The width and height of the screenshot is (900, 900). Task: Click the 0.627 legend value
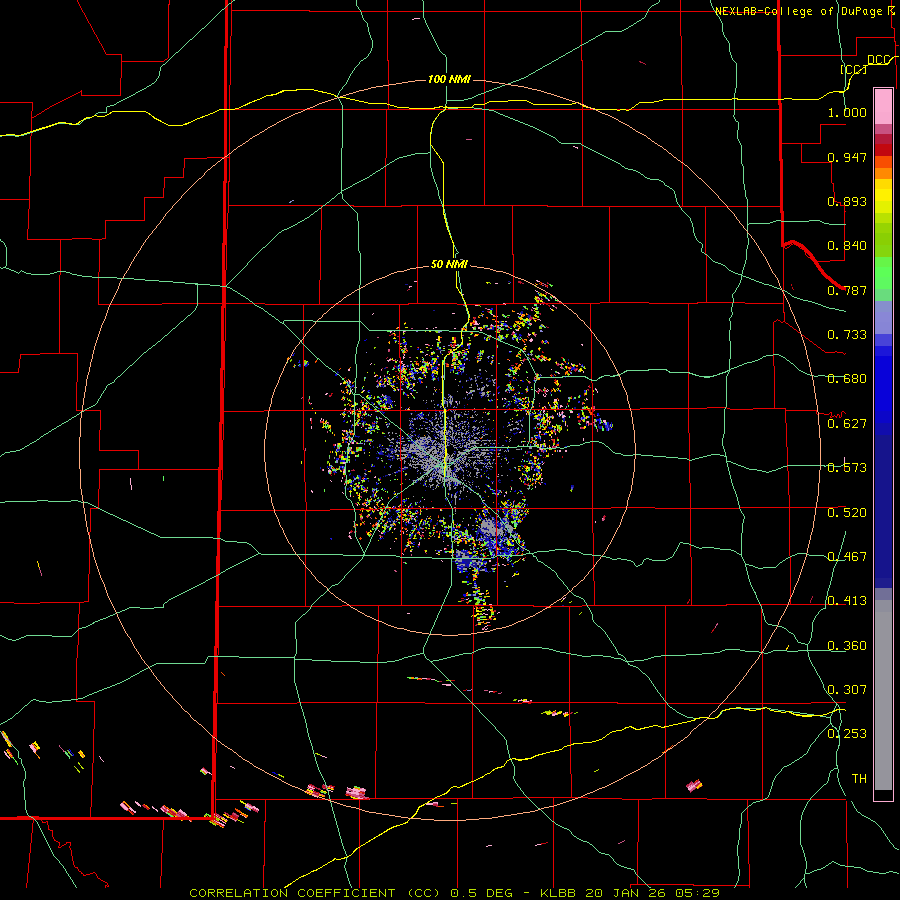click(x=847, y=424)
